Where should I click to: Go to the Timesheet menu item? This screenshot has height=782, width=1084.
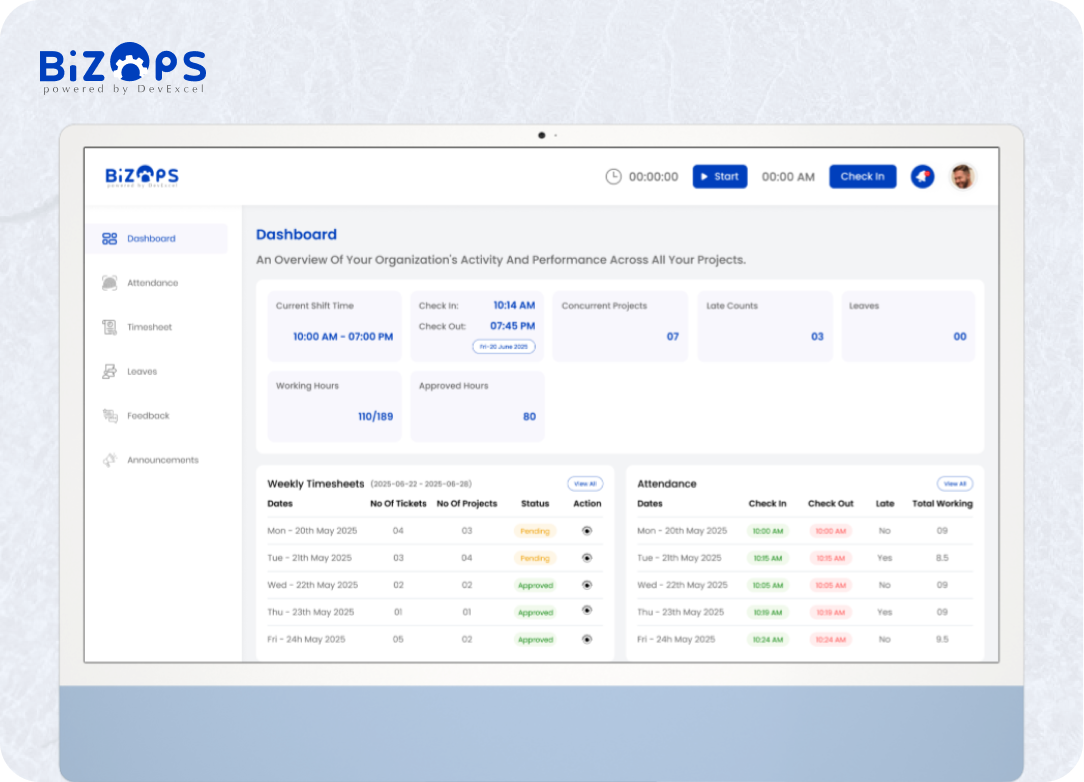tap(149, 327)
